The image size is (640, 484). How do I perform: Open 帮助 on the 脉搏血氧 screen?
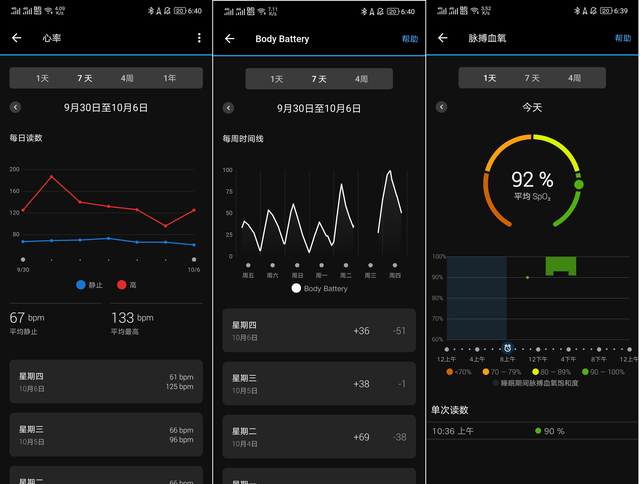click(623, 38)
